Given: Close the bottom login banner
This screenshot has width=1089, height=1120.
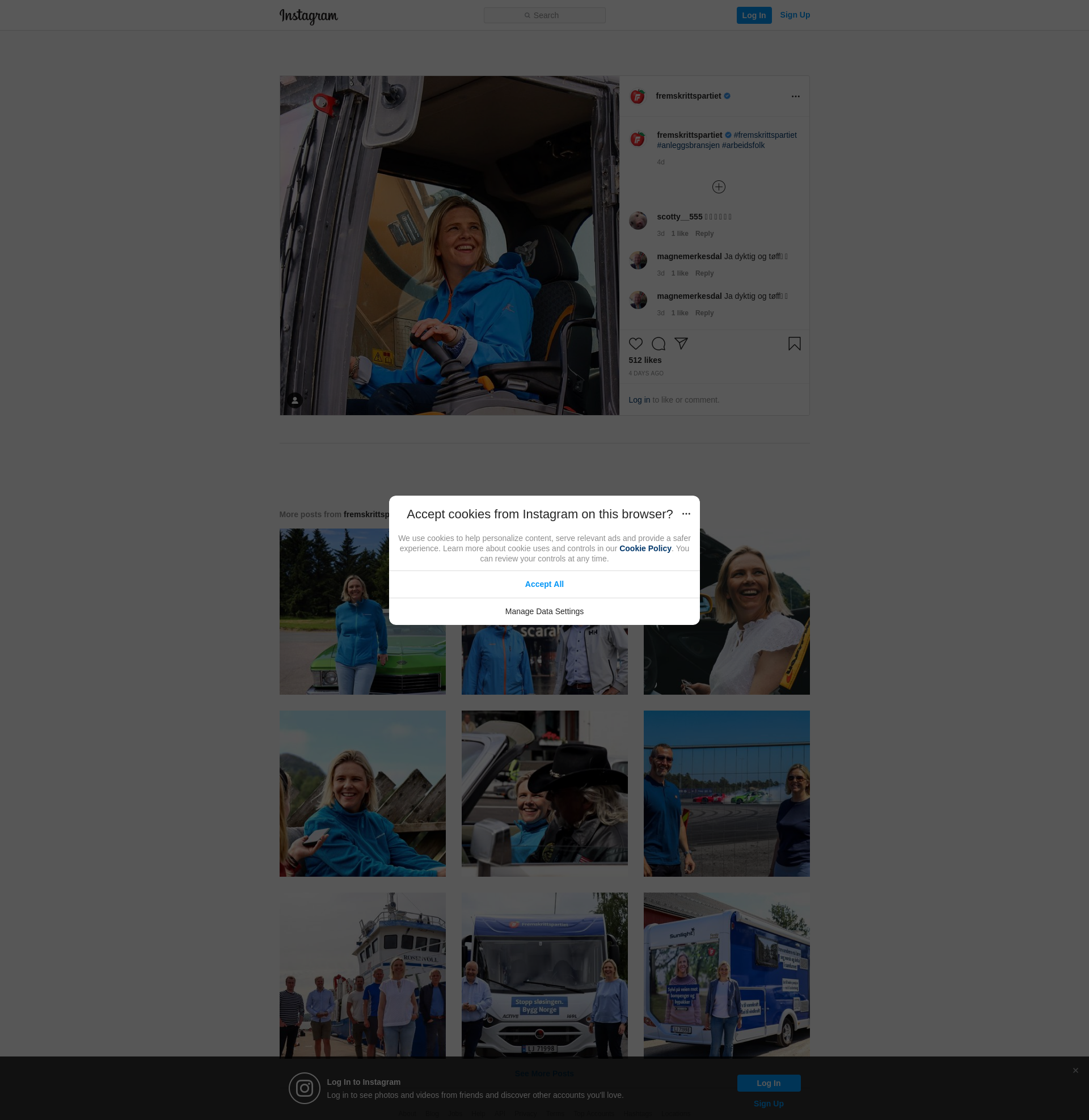Looking at the screenshot, I should tap(1075, 1070).
